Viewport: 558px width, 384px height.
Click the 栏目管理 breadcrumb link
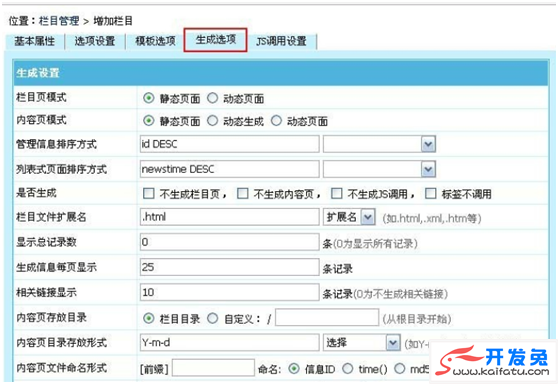pos(59,21)
